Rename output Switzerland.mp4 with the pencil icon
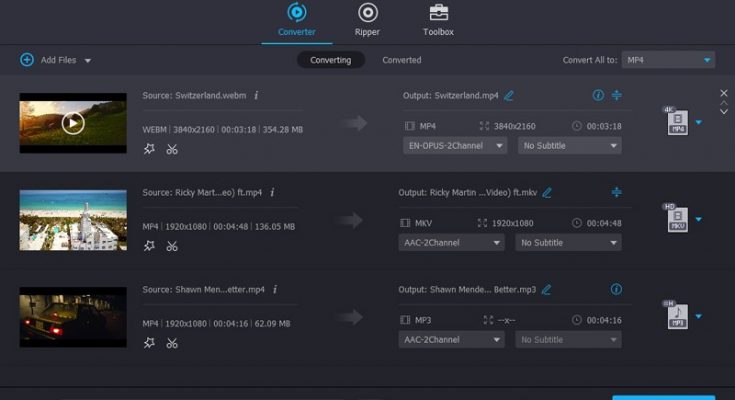This screenshot has width=735, height=400. pos(509,96)
